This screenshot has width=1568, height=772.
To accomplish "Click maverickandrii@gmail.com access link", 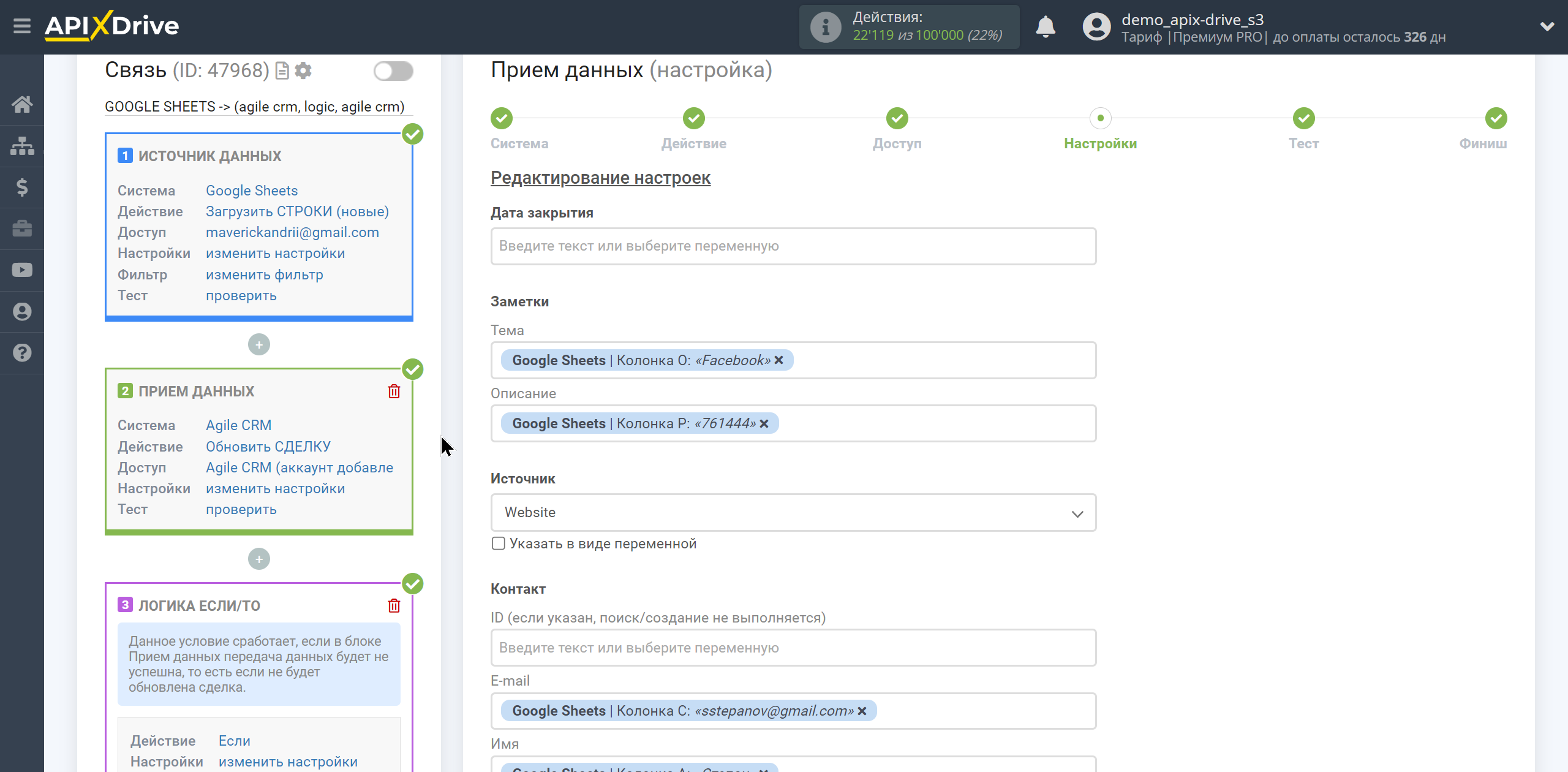I will (x=292, y=232).
